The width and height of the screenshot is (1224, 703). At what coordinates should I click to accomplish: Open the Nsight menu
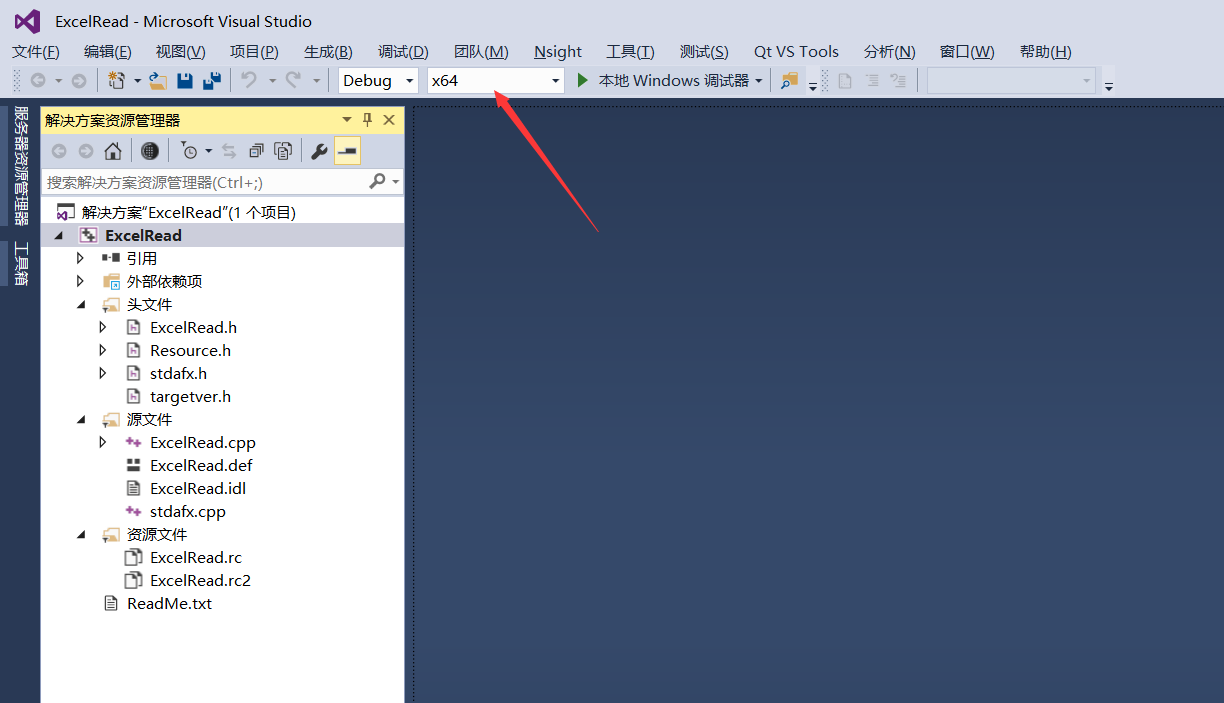[x=558, y=52]
